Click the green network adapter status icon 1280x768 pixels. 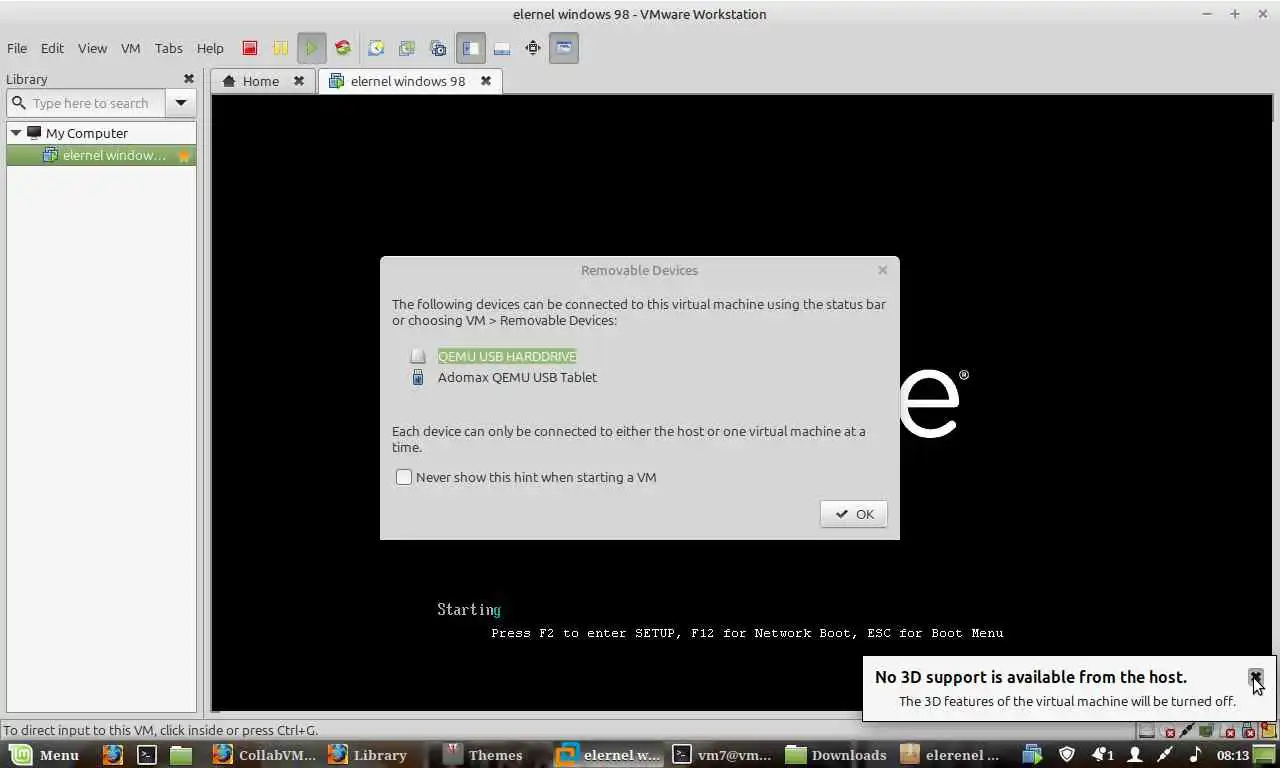click(x=1206, y=731)
